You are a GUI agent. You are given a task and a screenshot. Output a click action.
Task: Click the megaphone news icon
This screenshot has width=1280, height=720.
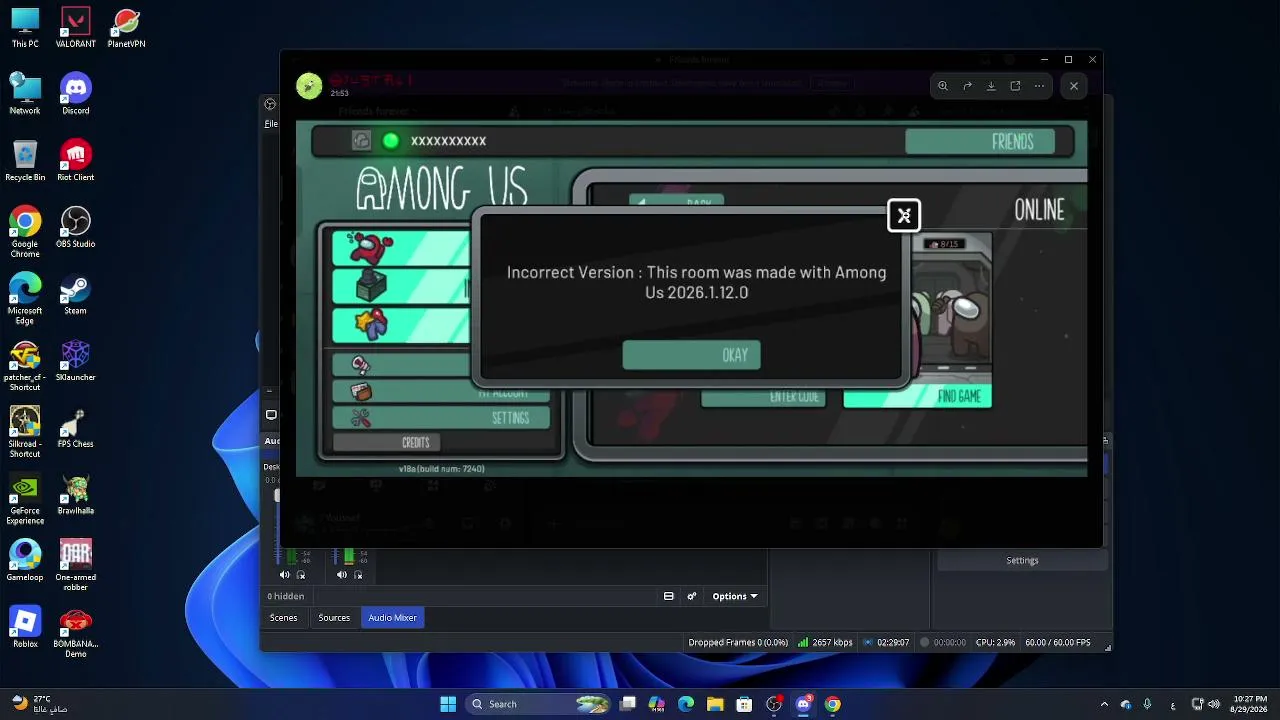tap(361, 365)
